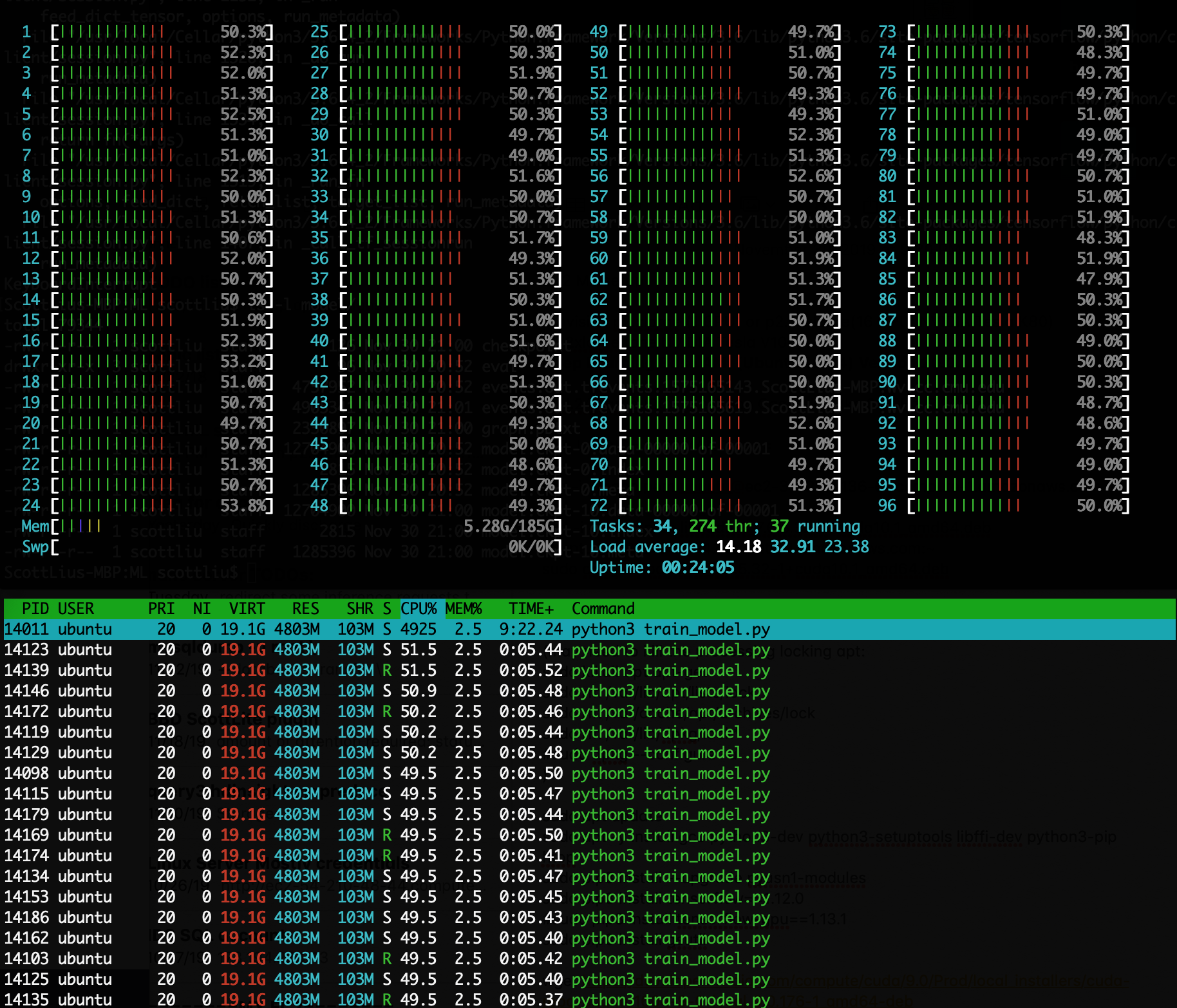
Task: Select the process row with PID 14139
Action: click(588, 670)
